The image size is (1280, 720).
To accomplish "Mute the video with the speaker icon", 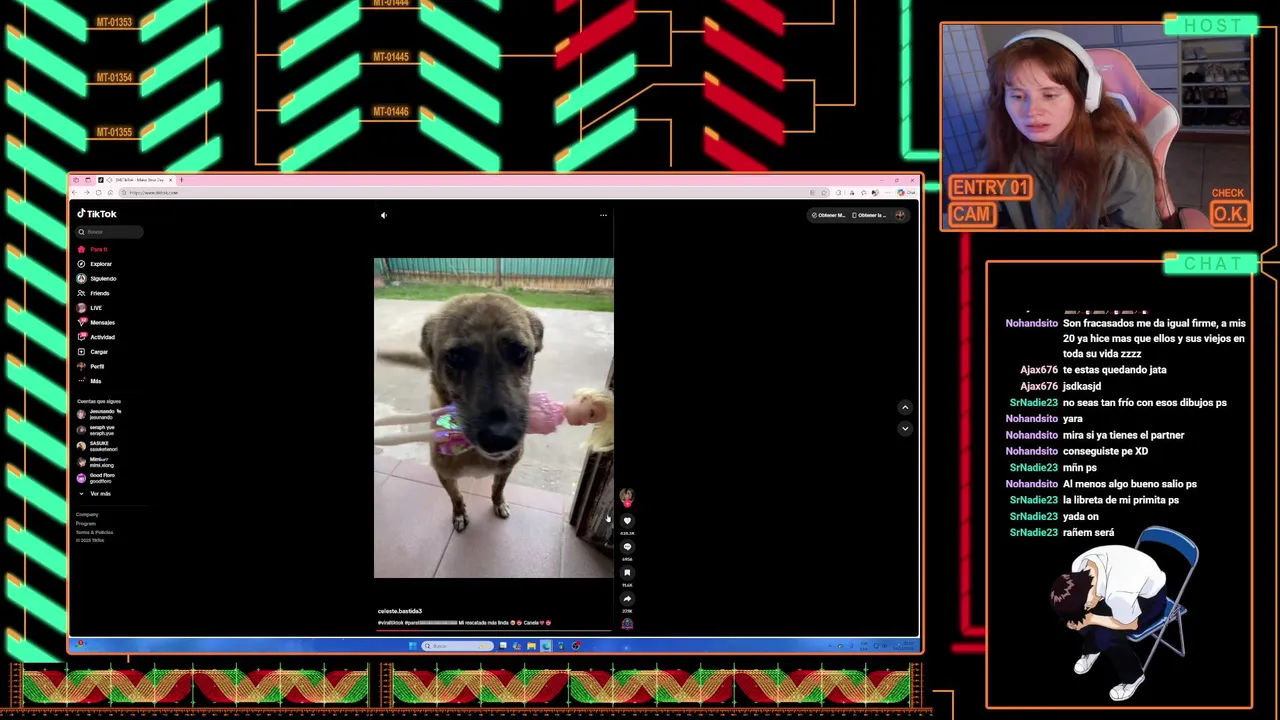I will 384,215.
